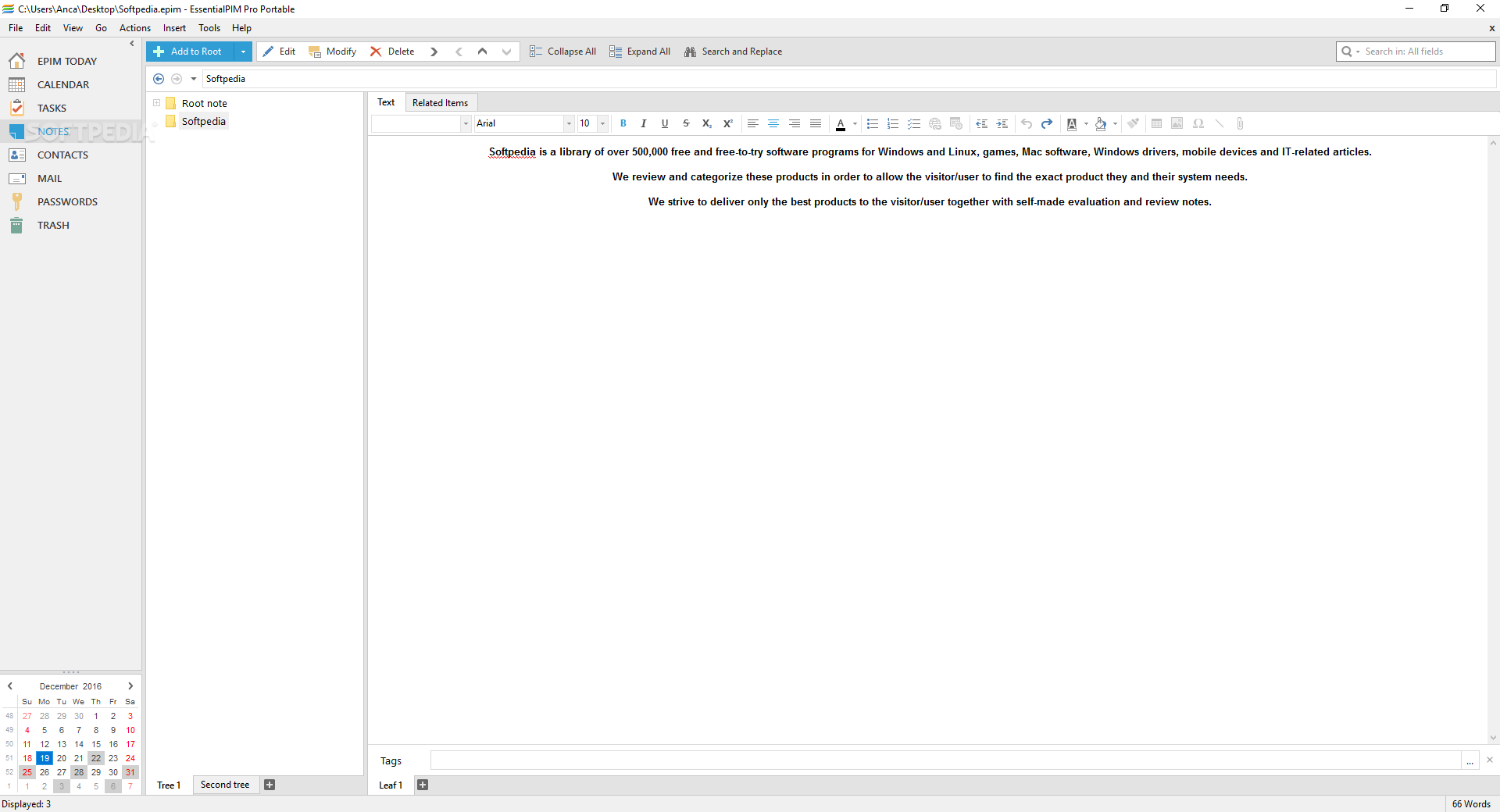
Task: Insert a table
Action: [x=1157, y=123]
